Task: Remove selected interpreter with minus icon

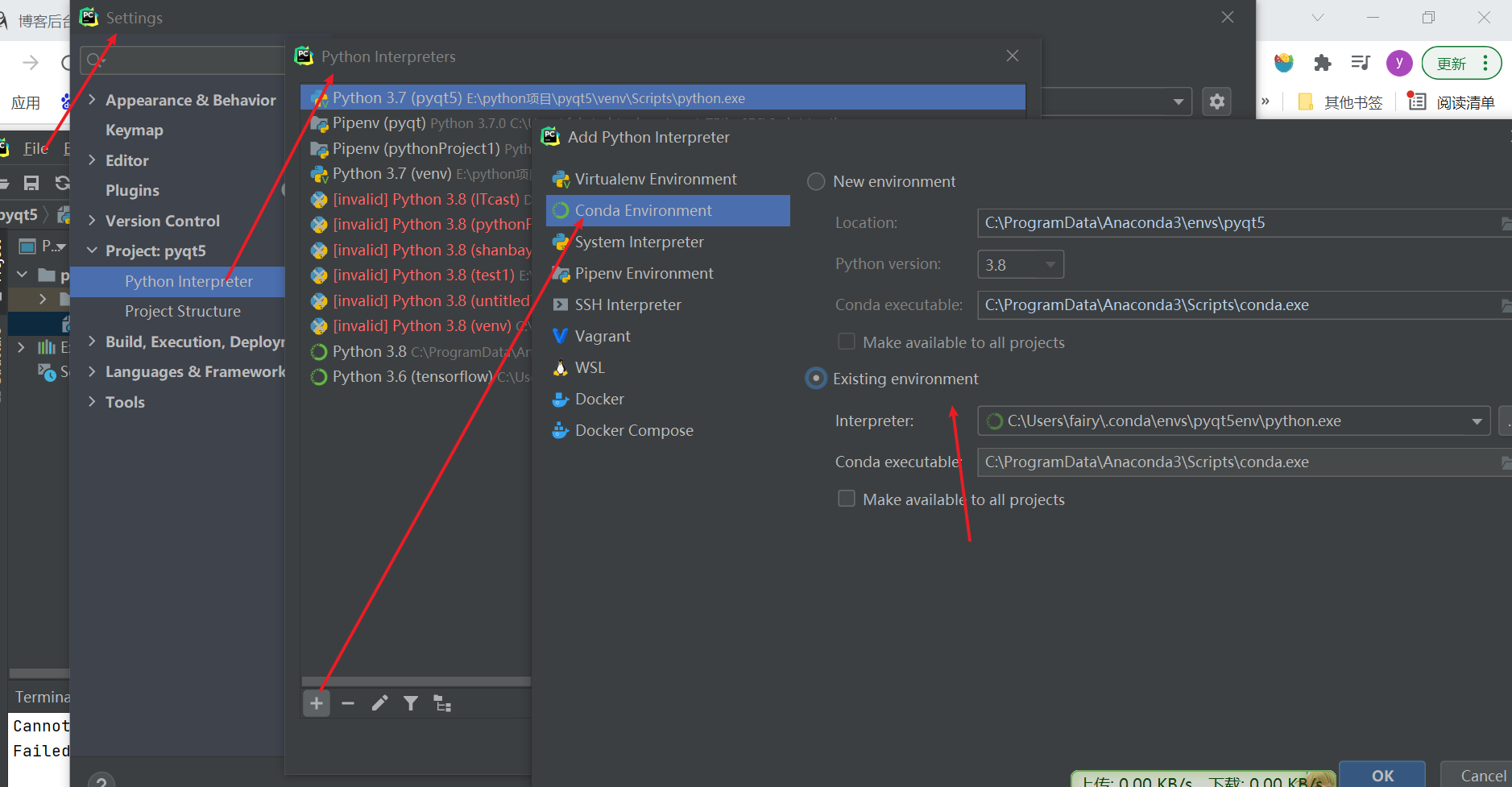Action: tap(348, 703)
